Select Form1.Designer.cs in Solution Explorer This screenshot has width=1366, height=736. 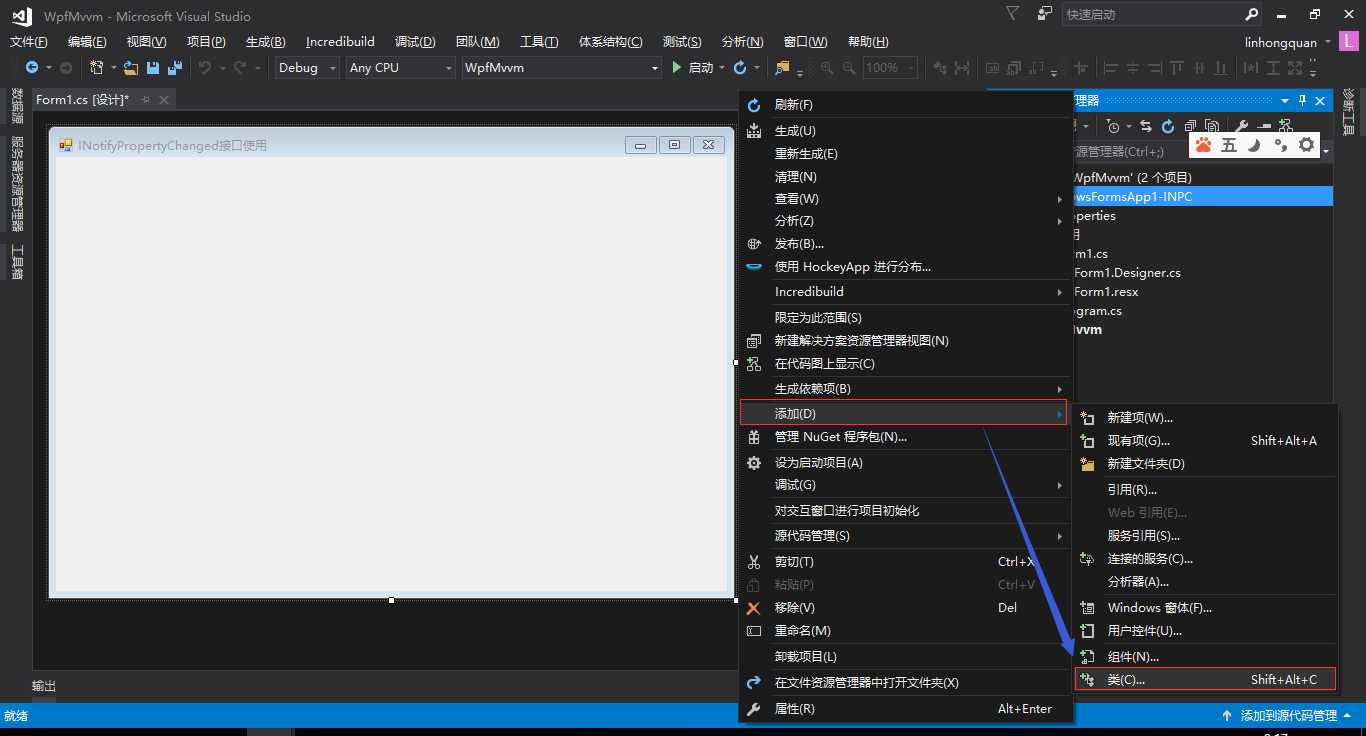pyautogui.click(x=1127, y=272)
